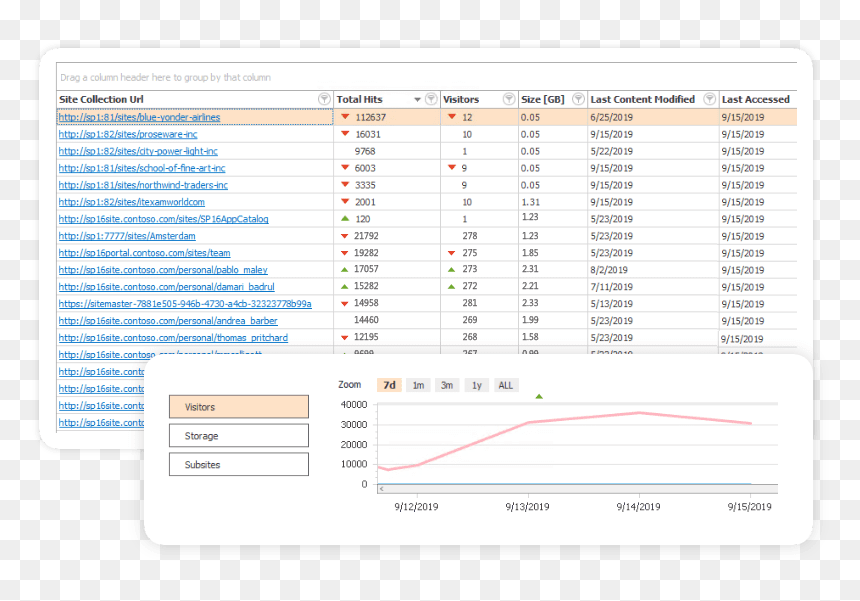Open filter icon on Last Content Modified column
The image size is (860, 601).
point(710,99)
